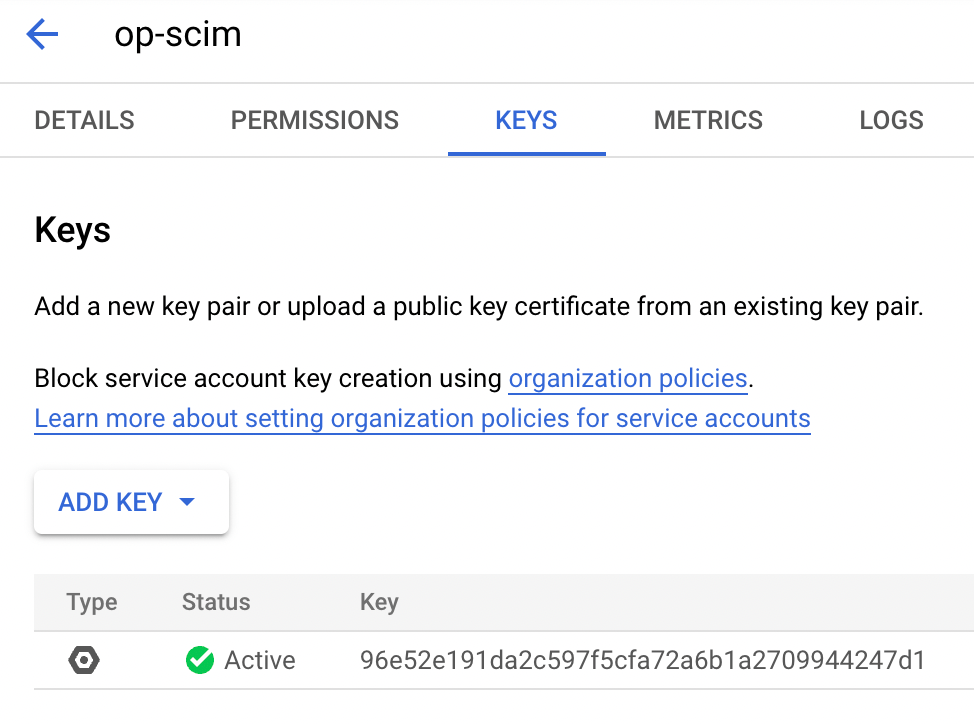974x724 pixels.
Task: Select the gear-shaped key icon under Type
Action: [84, 660]
